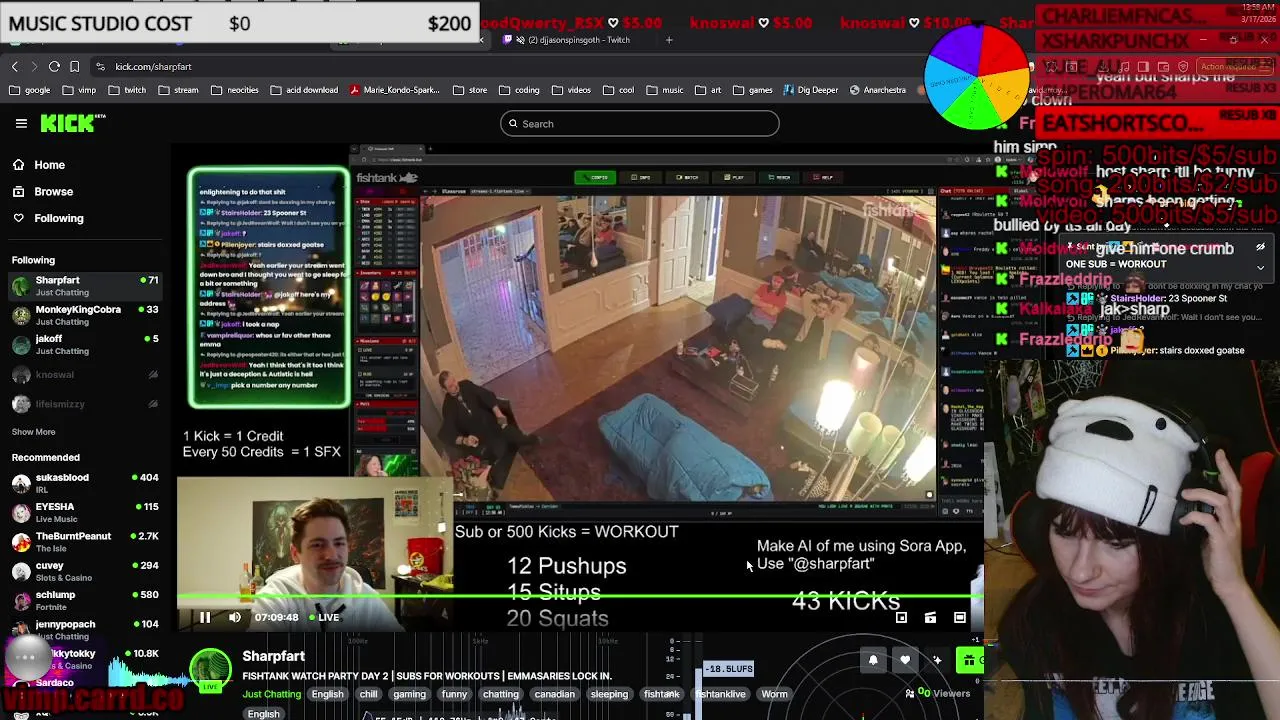Image resolution: width=1280 pixels, height=720 pixels.
Task: Go to Home in the sidebar
Action: click(39, 165)
